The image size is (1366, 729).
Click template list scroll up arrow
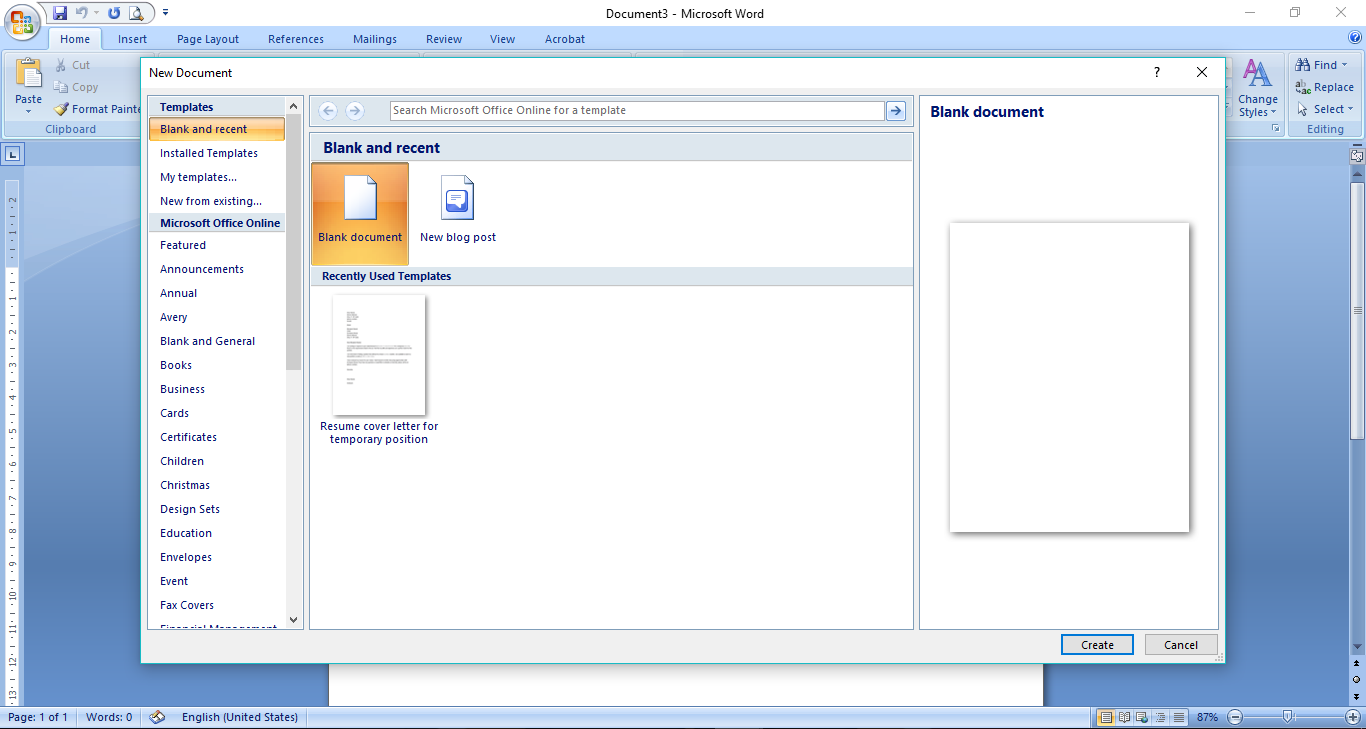(294, 106)
